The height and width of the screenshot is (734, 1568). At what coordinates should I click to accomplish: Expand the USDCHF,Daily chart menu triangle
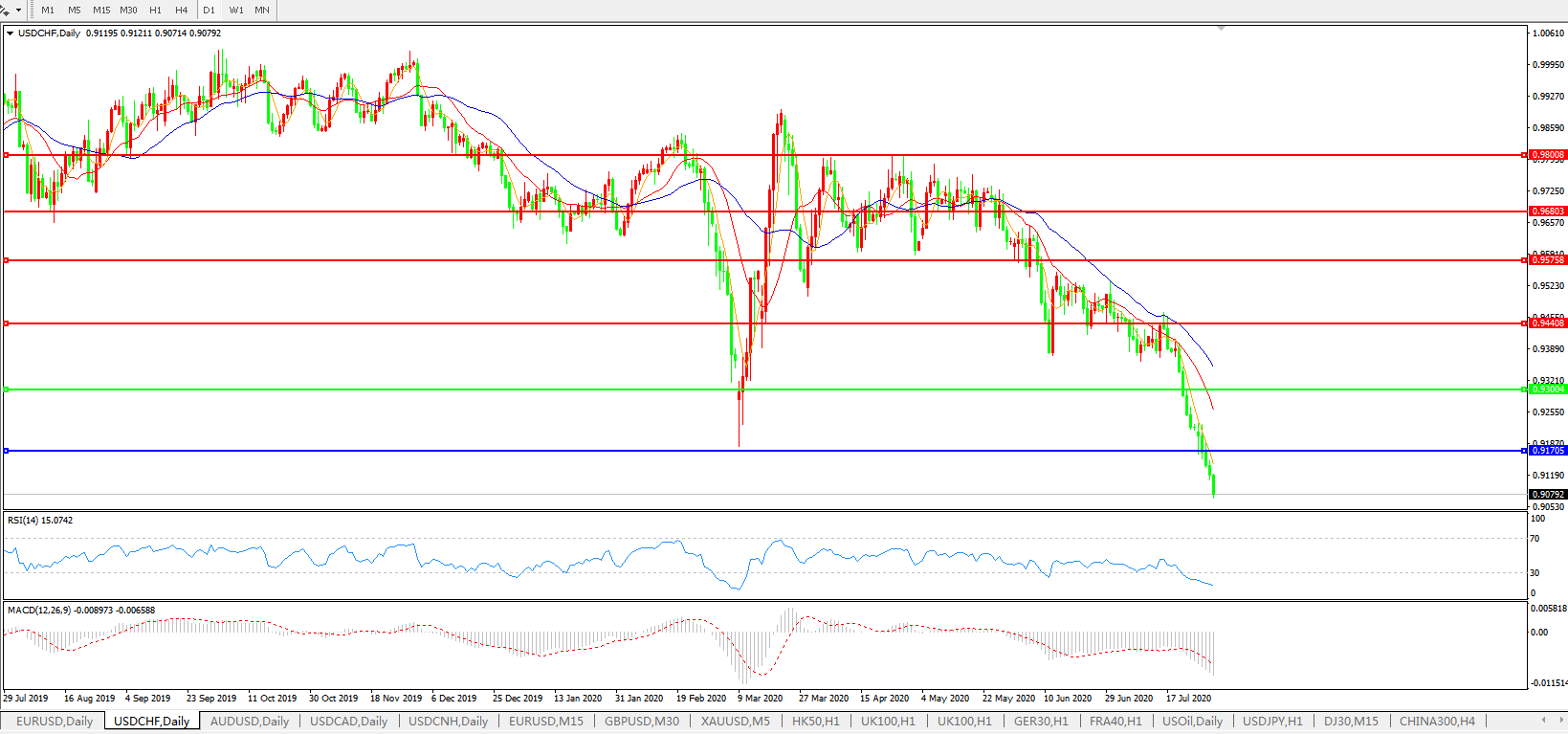click(x=11, y=33)
